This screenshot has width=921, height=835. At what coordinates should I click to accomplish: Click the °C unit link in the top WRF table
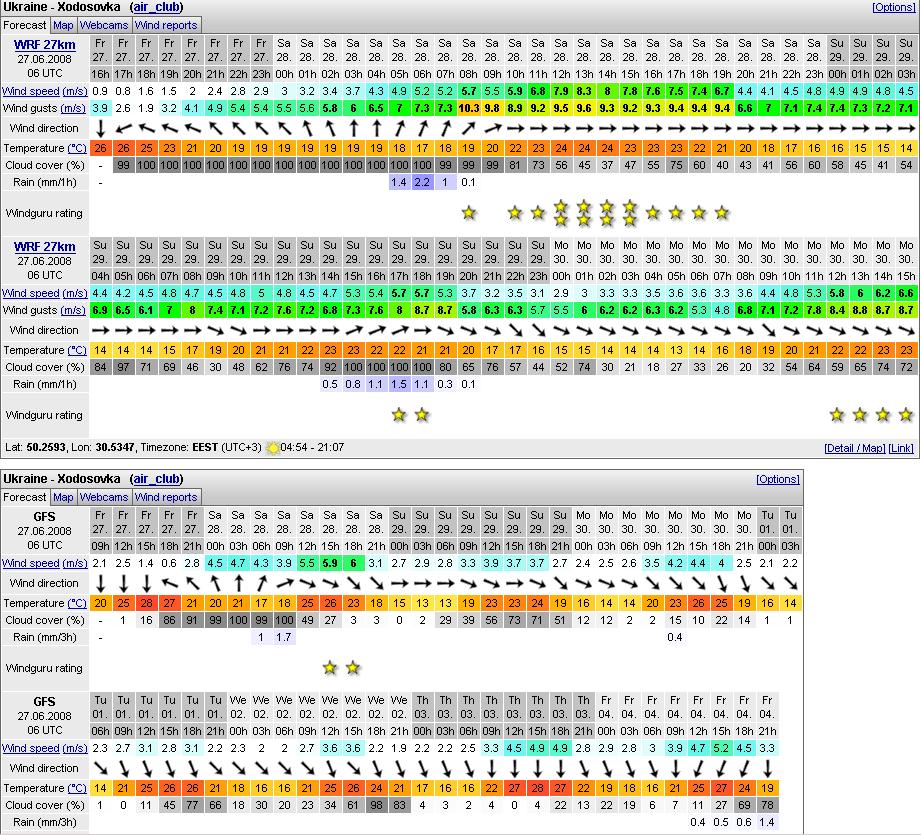click(76, 148)
